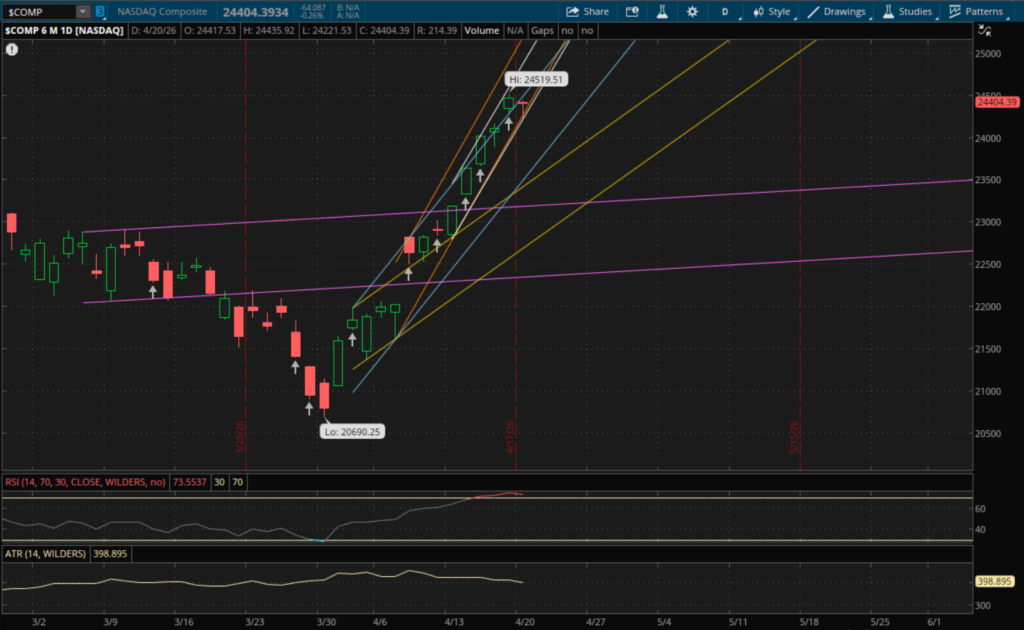Click inside the $COMP symbol field
The height and width of the screenshot is (630, 1024).
[x=38, y=12]
